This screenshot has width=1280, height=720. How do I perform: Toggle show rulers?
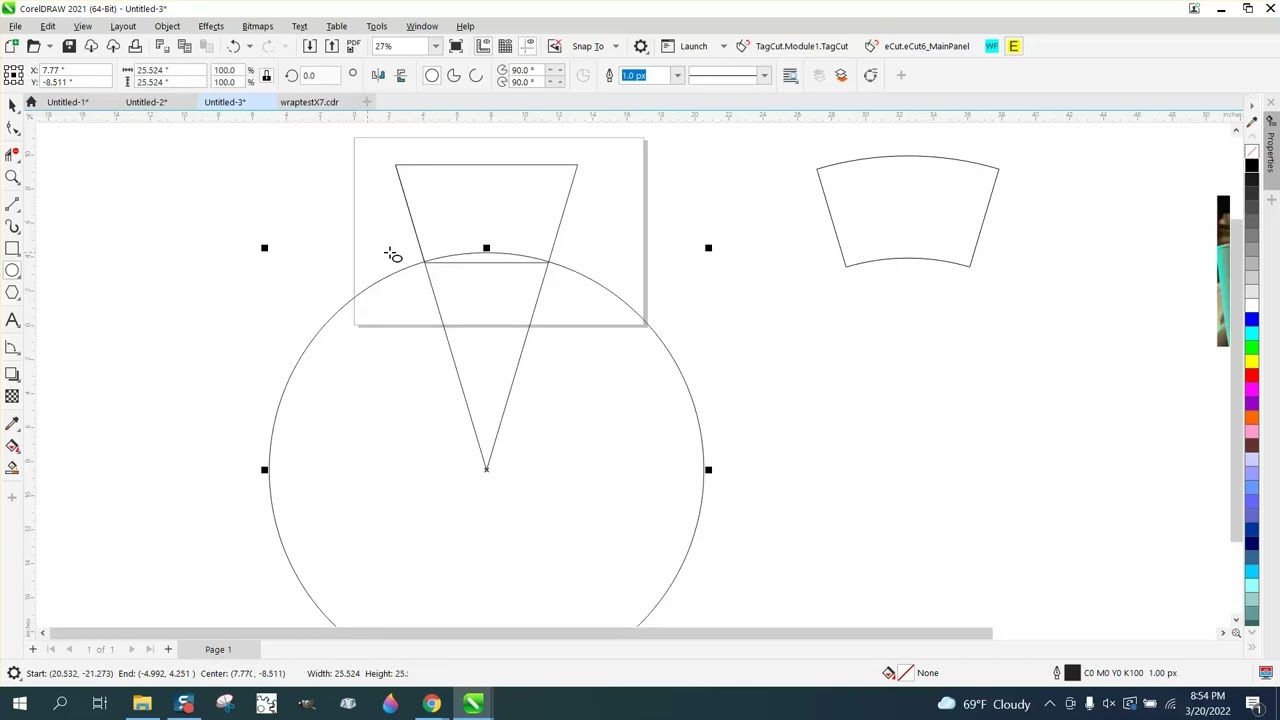tap(484, 46)
